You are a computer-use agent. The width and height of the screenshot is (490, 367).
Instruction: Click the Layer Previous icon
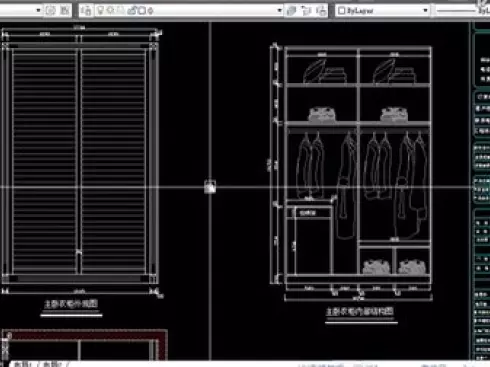306,11
